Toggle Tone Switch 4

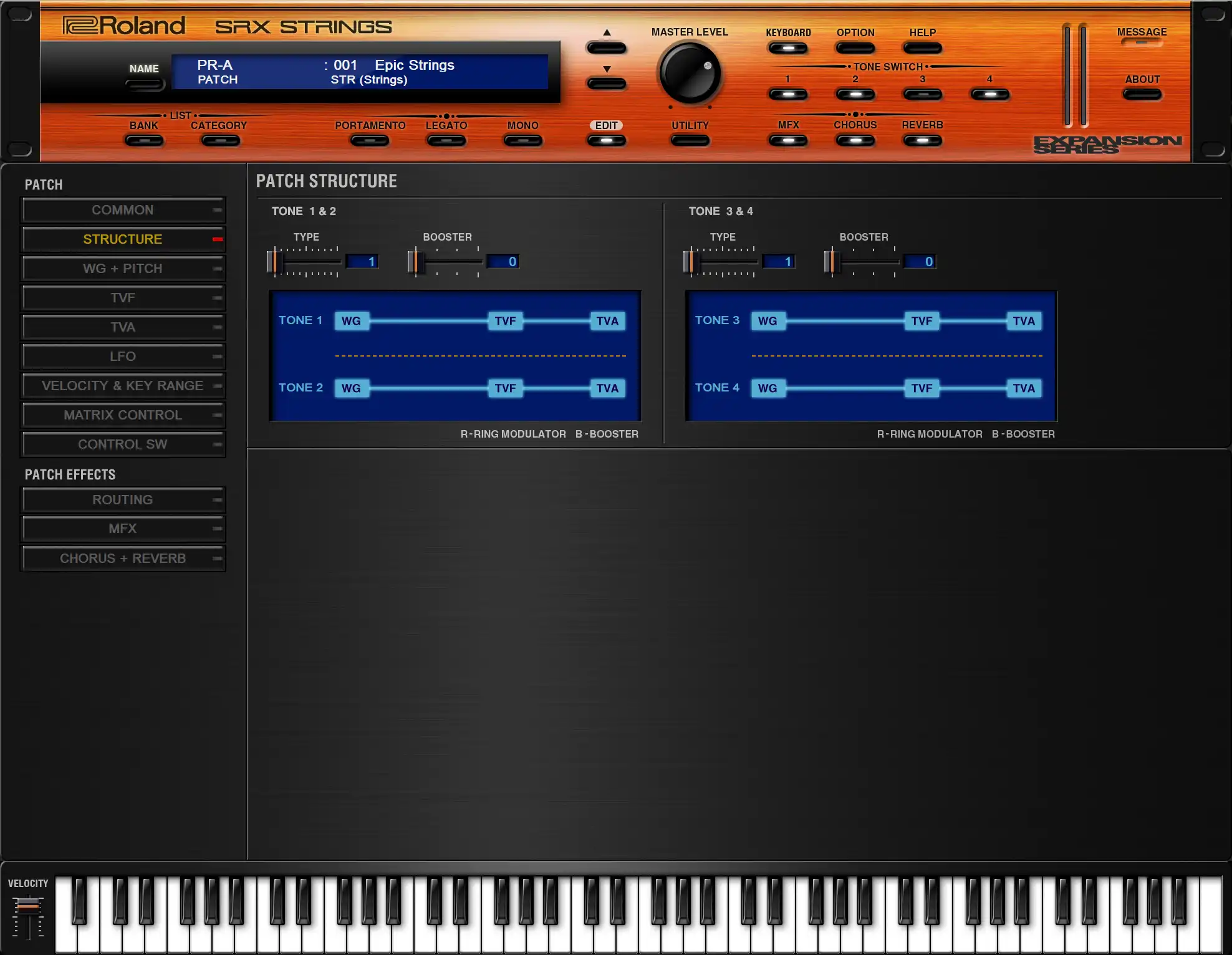pyautogui.click(x=989, y=95)
